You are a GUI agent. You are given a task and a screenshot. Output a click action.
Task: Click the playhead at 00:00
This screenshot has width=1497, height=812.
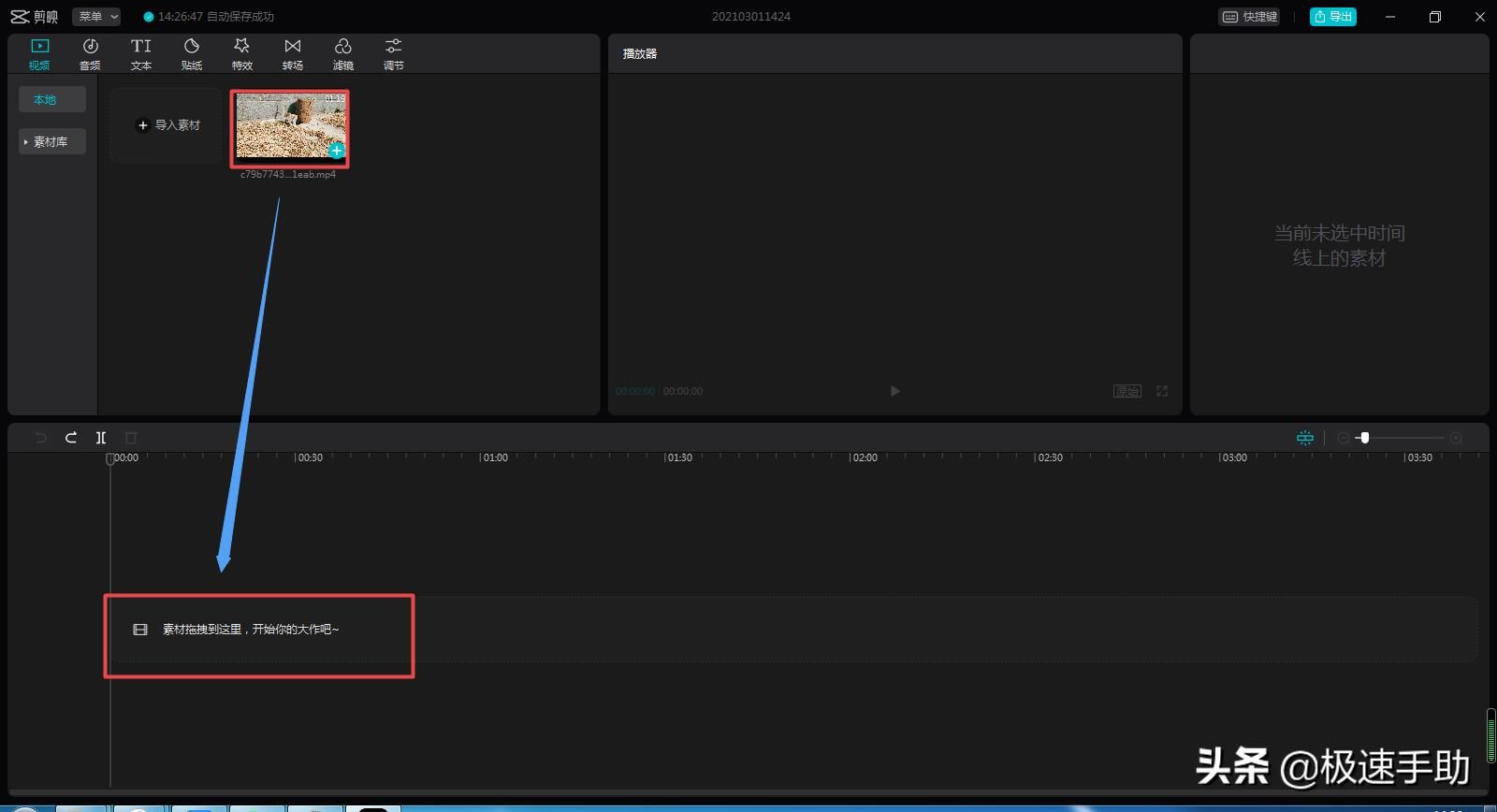point(110,458)
